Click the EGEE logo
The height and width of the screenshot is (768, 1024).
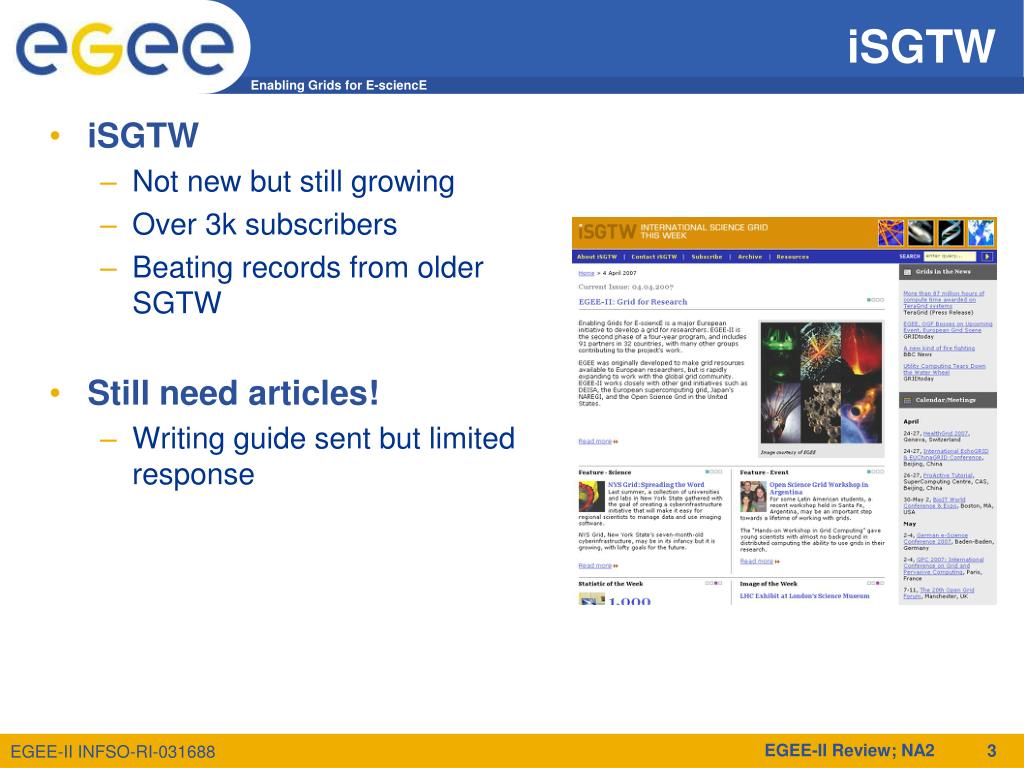124,47
